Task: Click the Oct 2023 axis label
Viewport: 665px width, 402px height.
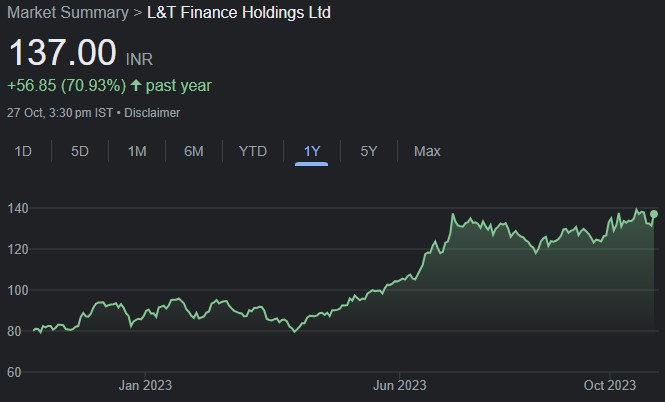Action: pyautogui.click(x=610, y=385)
